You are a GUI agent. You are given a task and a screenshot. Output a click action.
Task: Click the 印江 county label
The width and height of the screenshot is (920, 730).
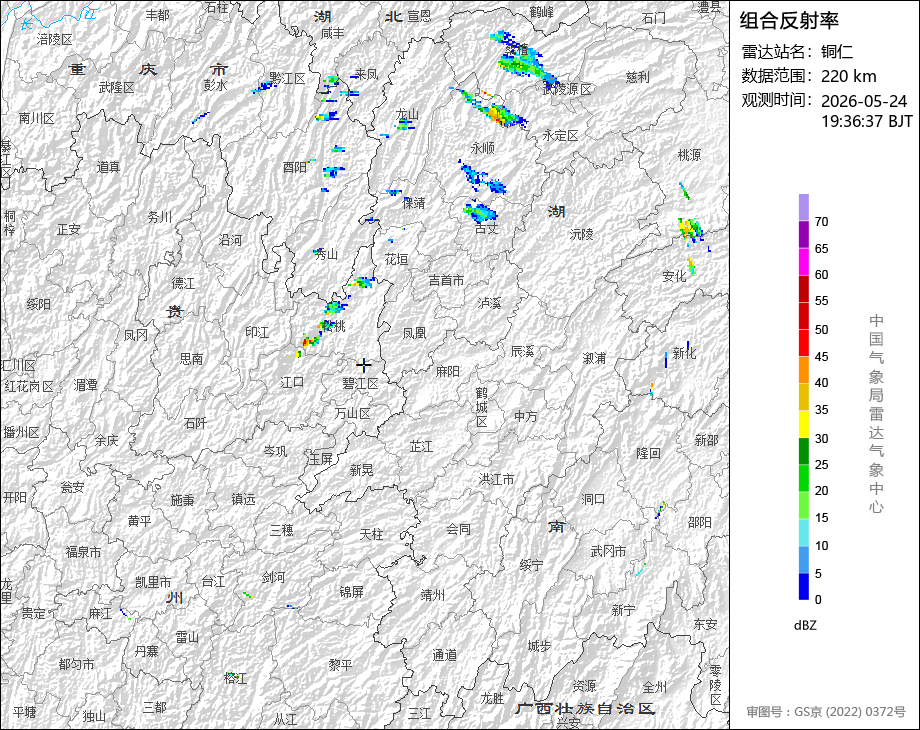(x=257, y=333)
